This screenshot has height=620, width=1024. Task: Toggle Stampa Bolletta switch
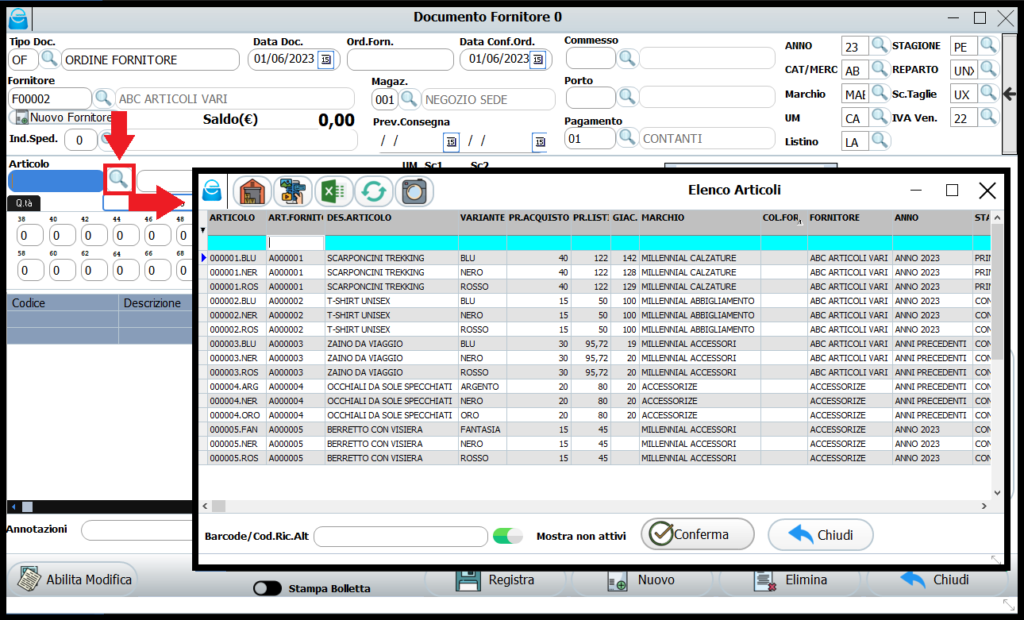point(267,588)
